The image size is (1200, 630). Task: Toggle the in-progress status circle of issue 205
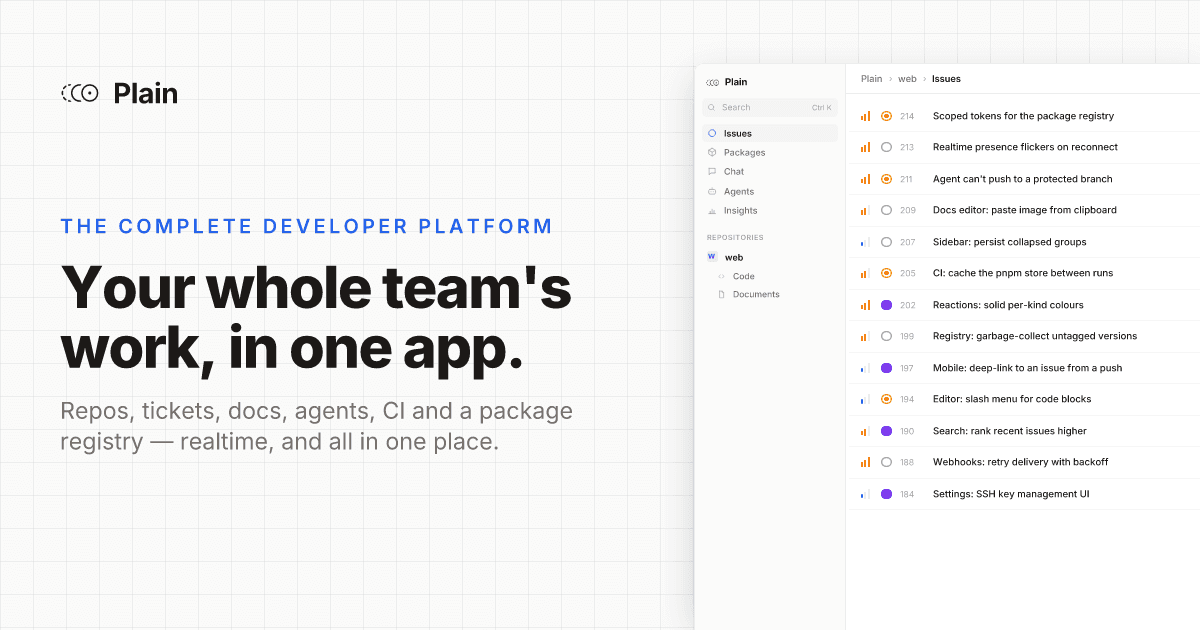click(x=886, y=273)
